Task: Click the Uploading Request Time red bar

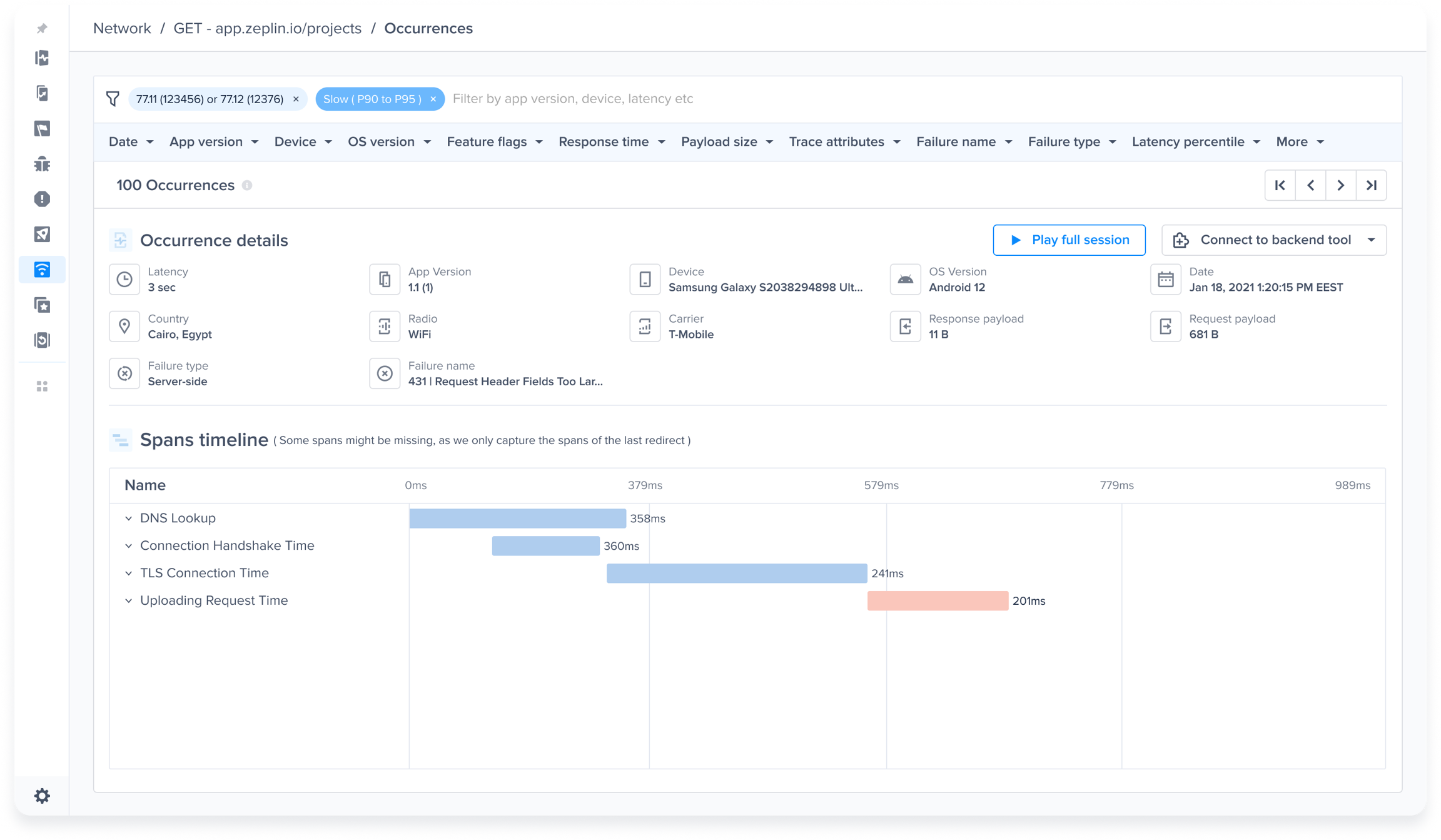Action: pos(937,600)
